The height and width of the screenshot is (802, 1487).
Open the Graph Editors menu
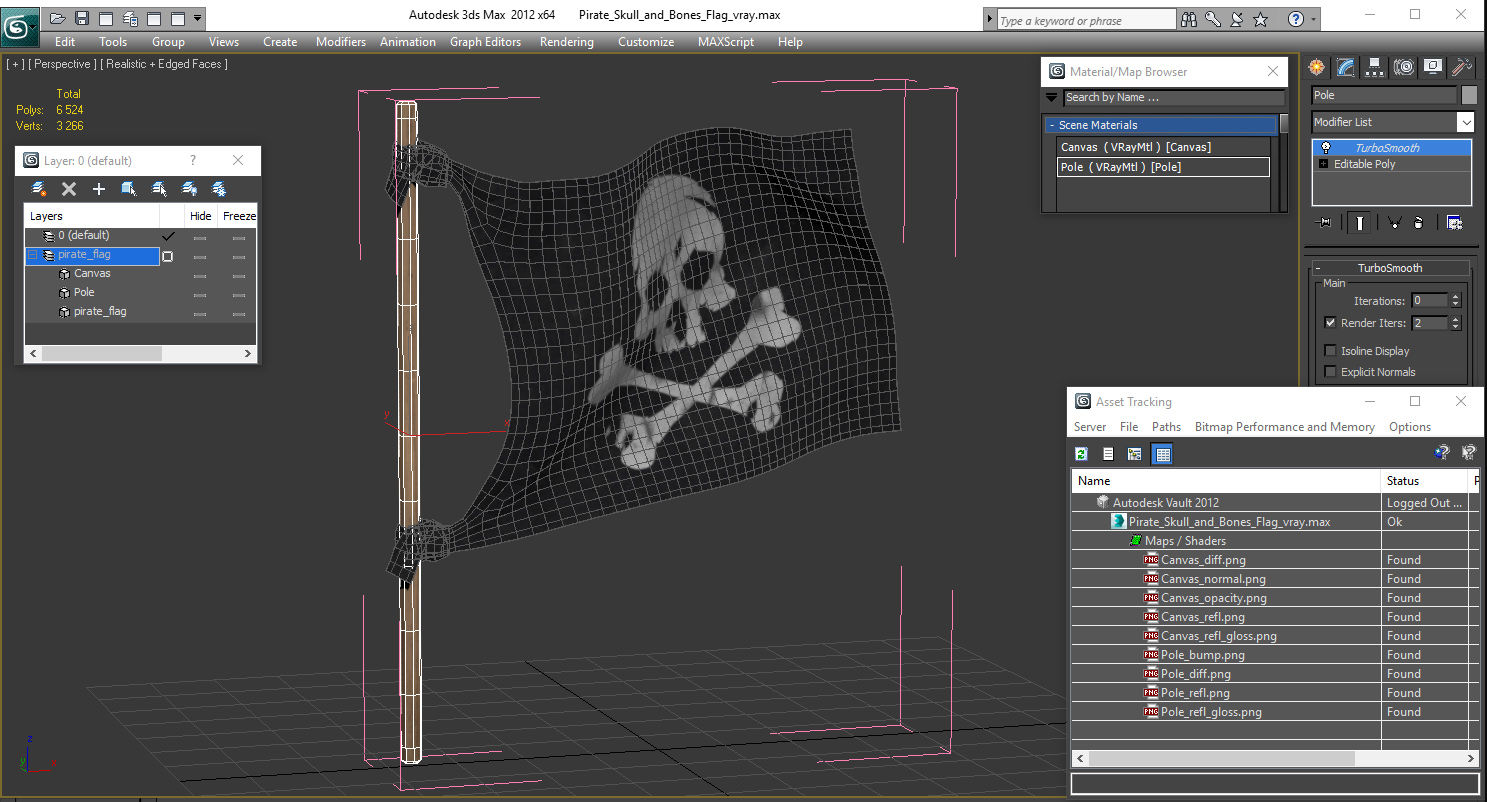tap(485, 42)
